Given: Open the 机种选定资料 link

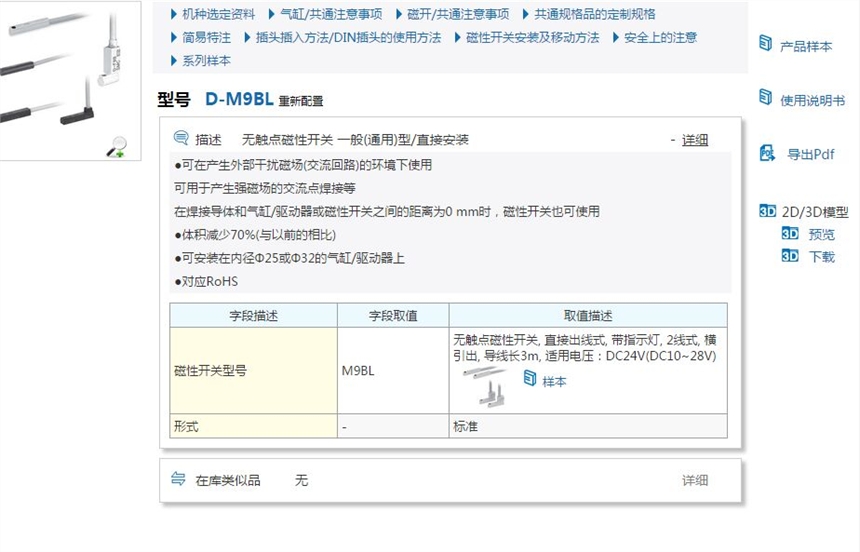Looking at the screenshot, I should 218,14.
